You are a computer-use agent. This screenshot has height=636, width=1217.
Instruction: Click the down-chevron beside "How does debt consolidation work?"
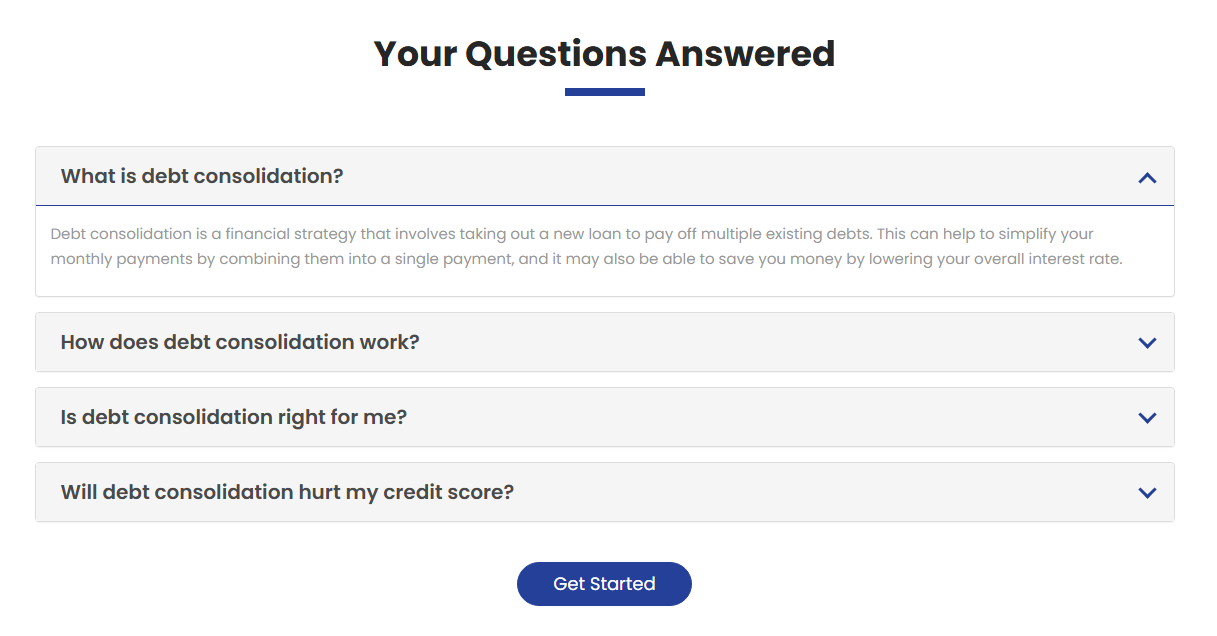[1147, 343]
